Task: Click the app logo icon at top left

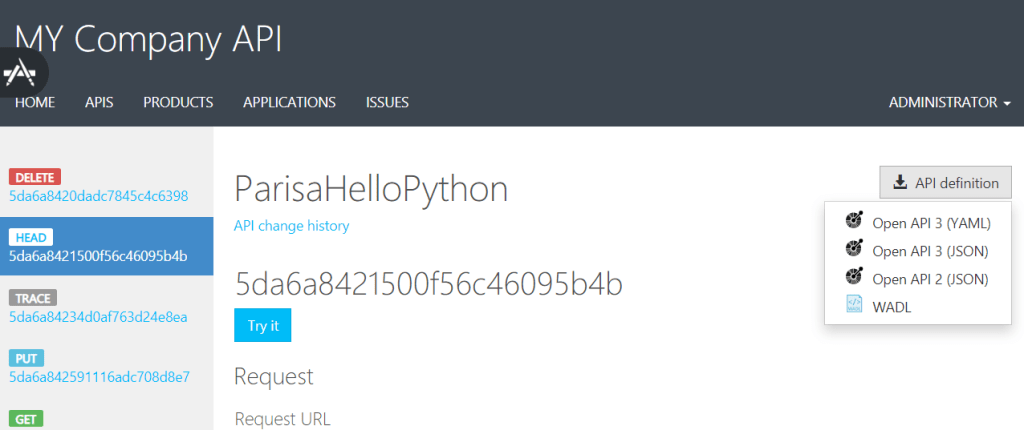Action: [22, 74]
